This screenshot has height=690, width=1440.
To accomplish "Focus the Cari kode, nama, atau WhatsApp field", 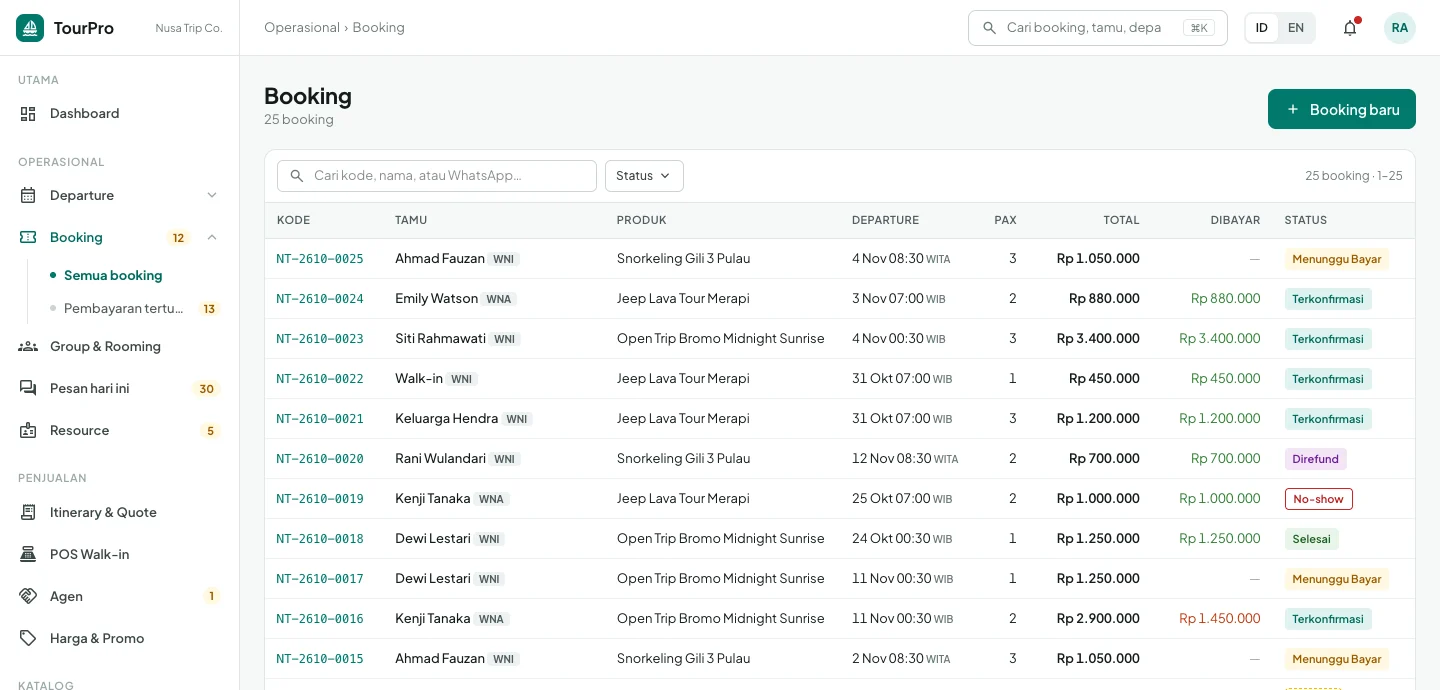I will pyautogui.click(x=437, y=176).
